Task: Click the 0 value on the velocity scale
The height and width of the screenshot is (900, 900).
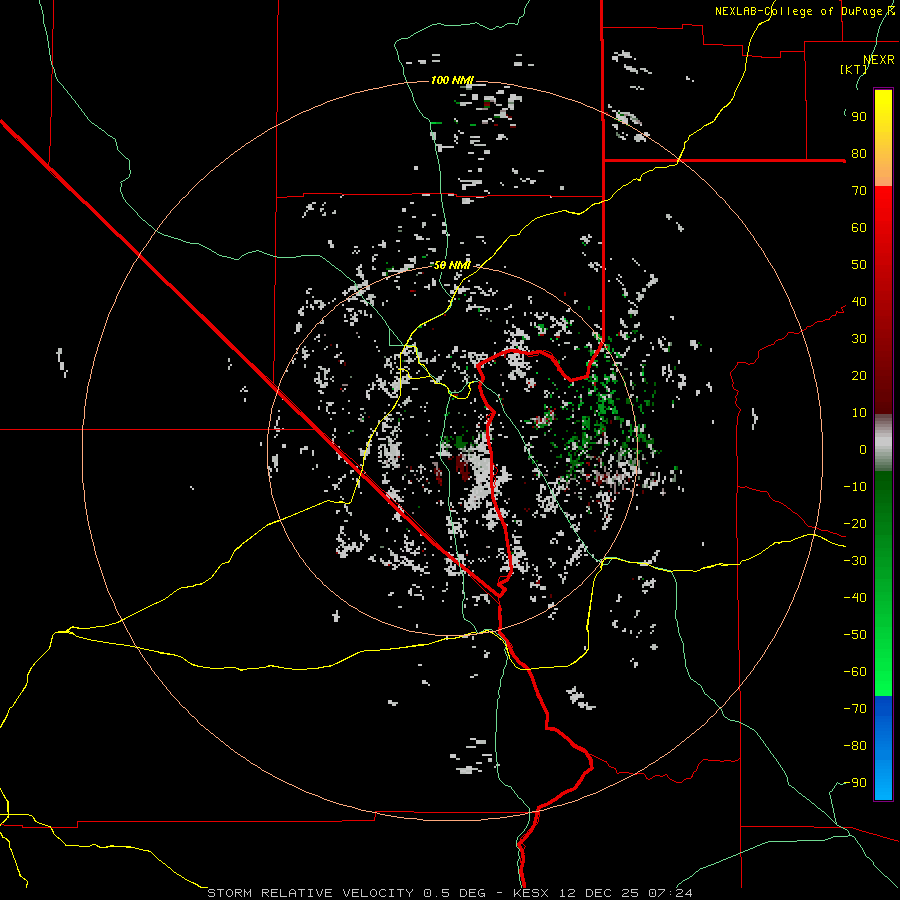Action: 863,450
